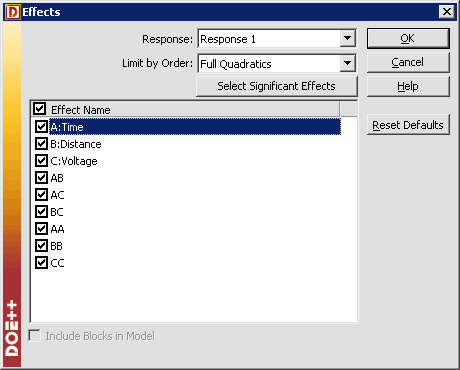
Task: Select the AB row text
Action: 57,178
